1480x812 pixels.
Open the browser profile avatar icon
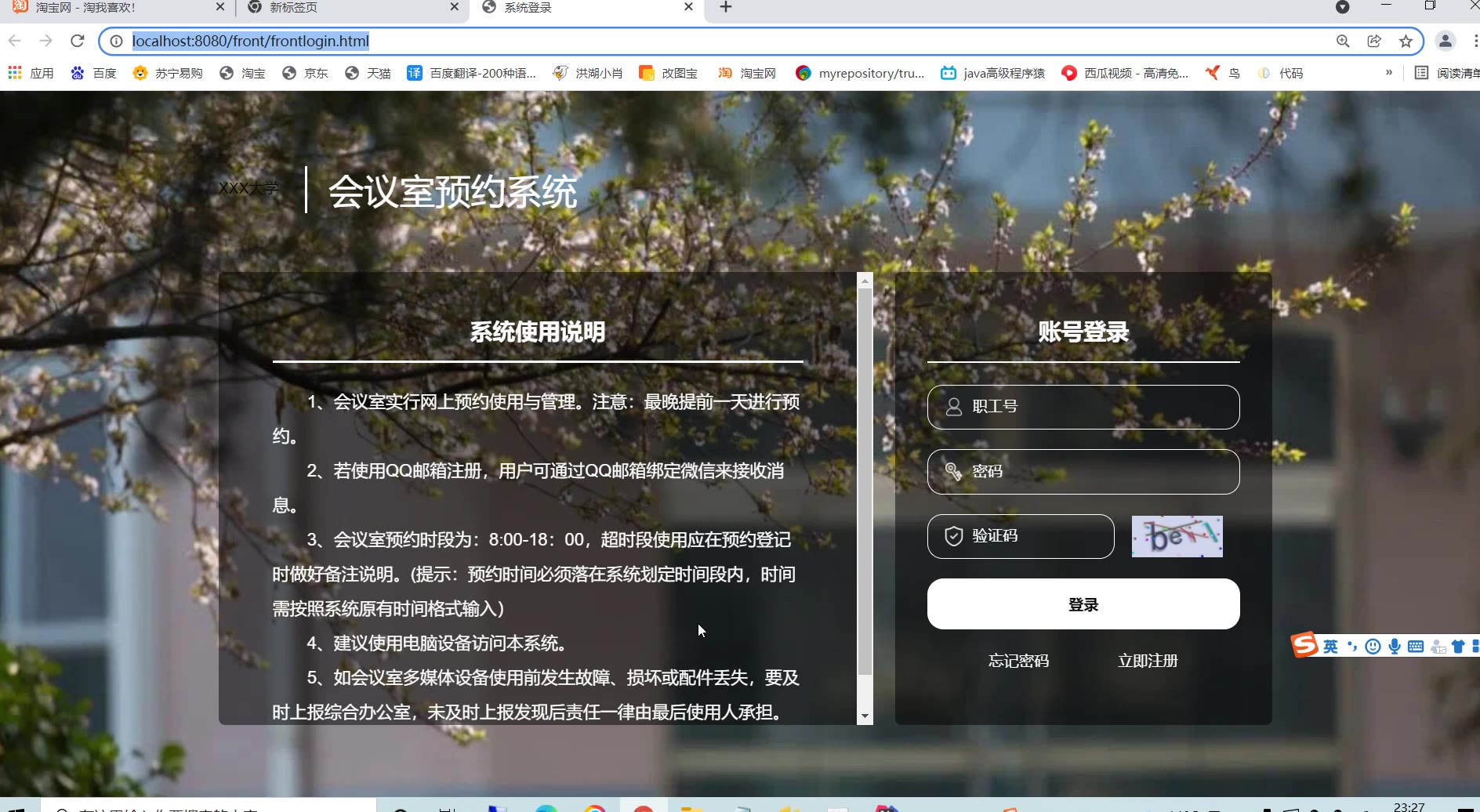click(x=1445, y=41)
